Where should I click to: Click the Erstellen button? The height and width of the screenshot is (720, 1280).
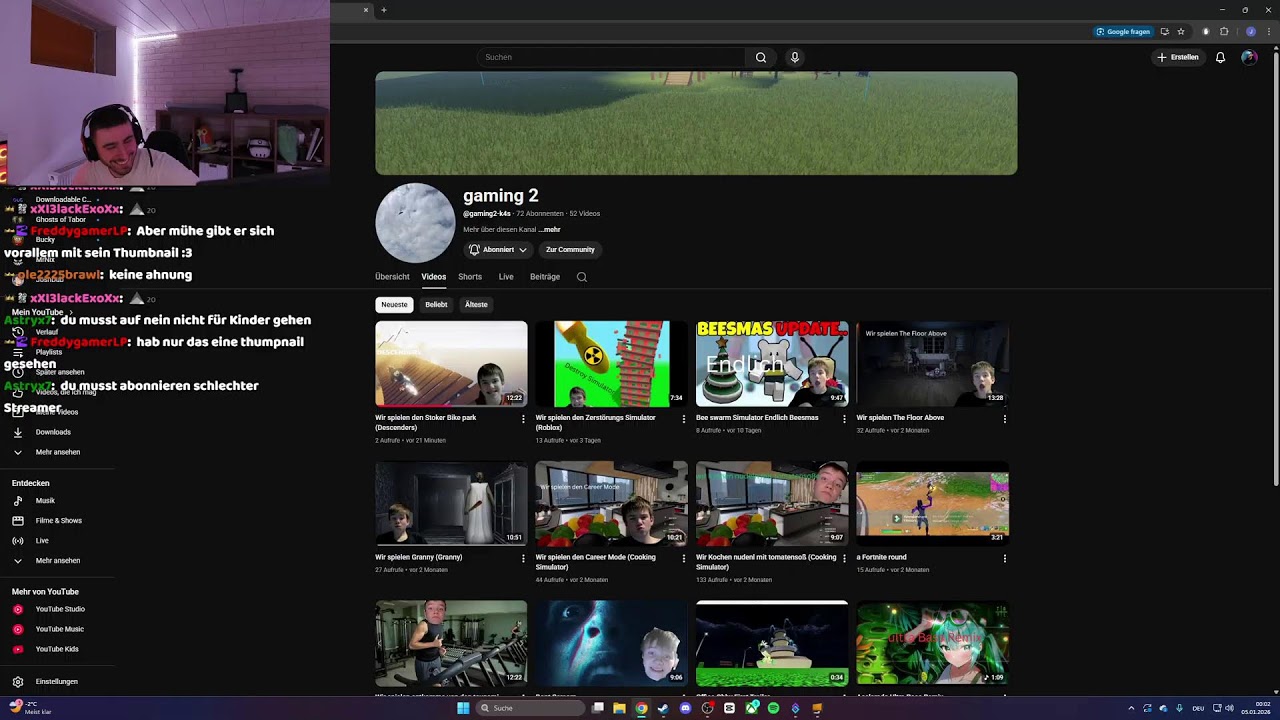point(1177,57)
